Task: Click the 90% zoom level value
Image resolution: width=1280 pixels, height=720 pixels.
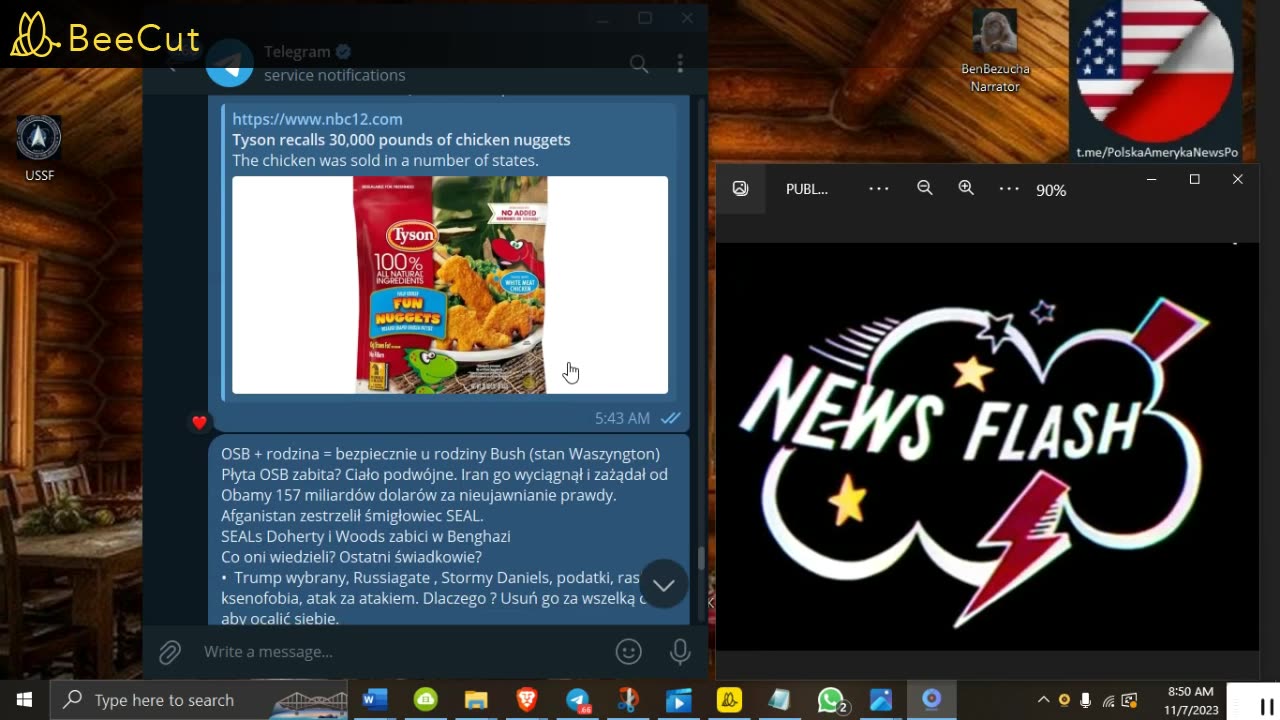Action: tap(1051, 190)
